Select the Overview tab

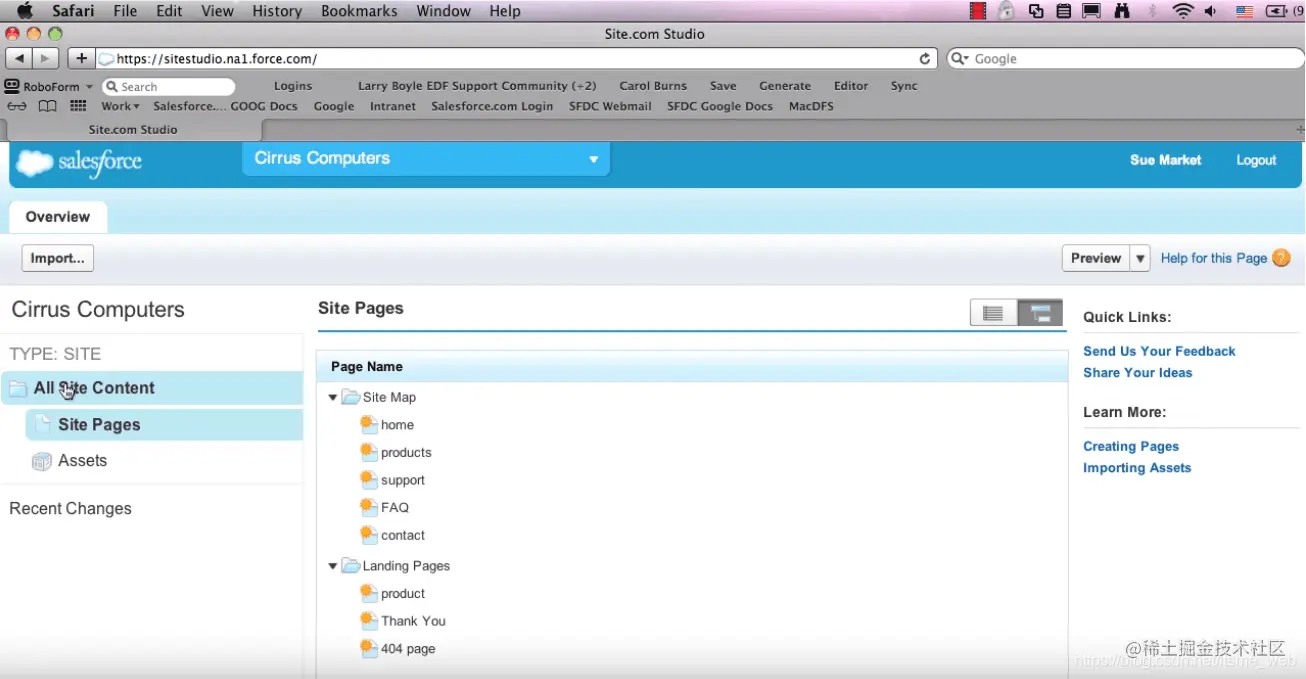coord(58,217)
